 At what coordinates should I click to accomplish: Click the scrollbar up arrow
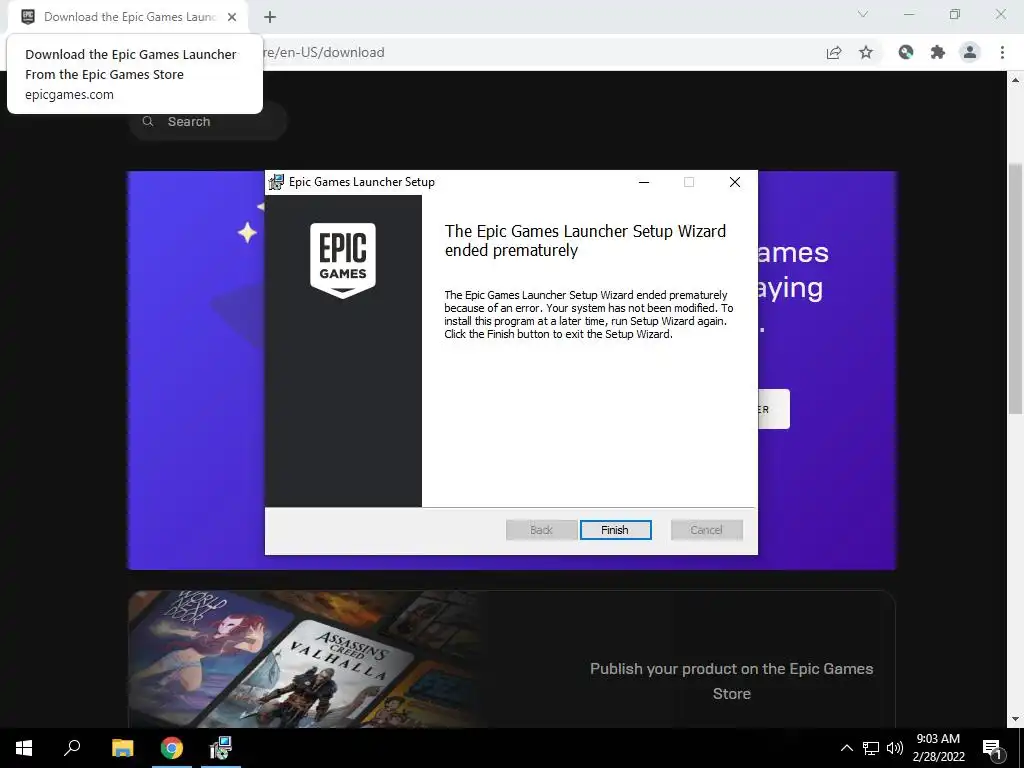(x=1015, y=80)
